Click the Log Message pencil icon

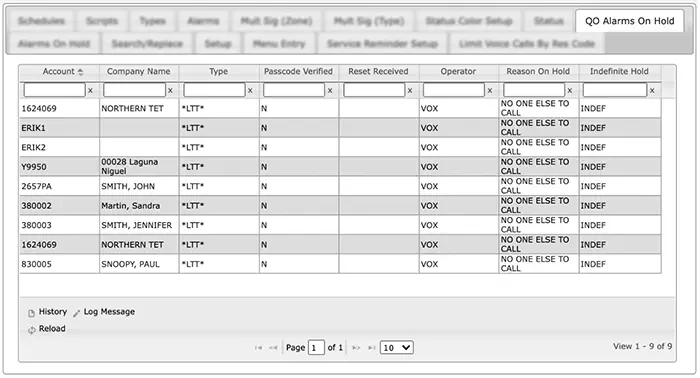click(x=76, y=313)
